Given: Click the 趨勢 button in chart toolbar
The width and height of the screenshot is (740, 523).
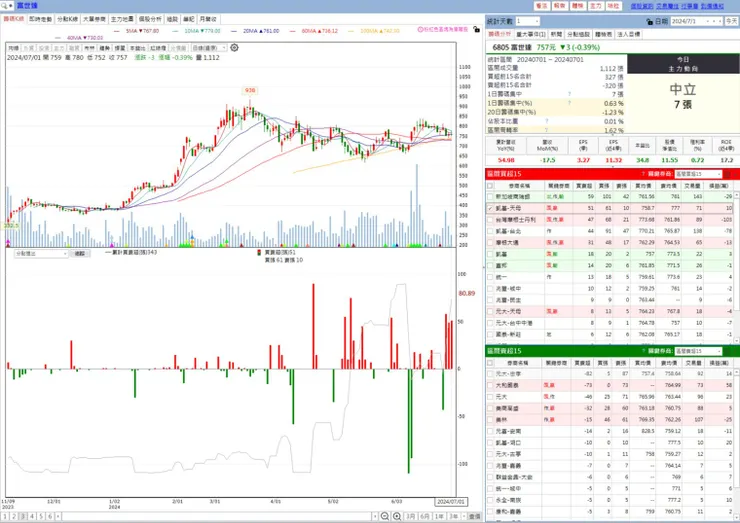Looking at the screenshot, I should coord(105,48).
